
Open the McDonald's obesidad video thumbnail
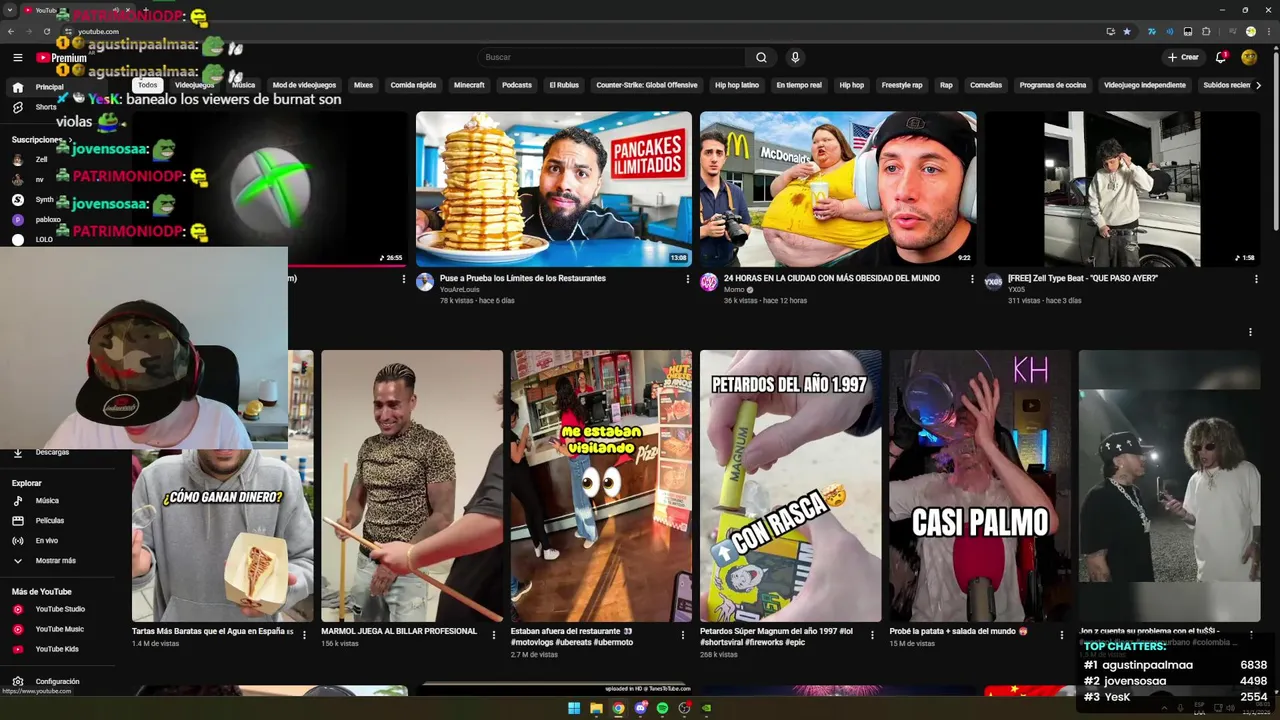pyautogui.click(x=838, y=189)
